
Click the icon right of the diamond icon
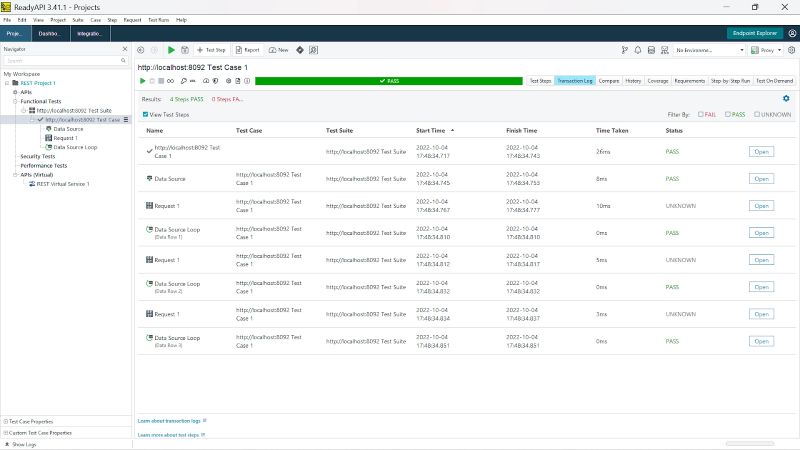click(x=313, y=50)
